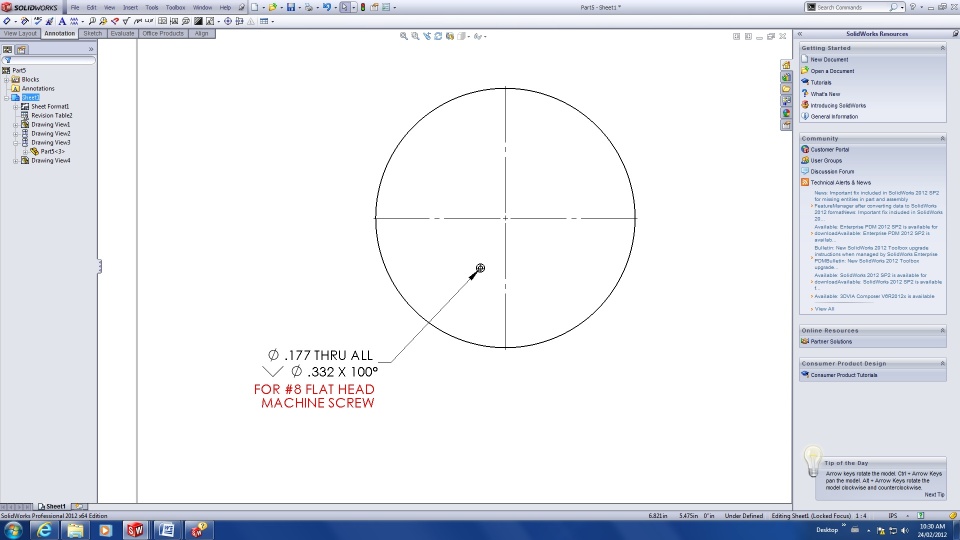This screenshot has height=540, width=960.
Task: Open Internet Explorer from the taskbar
Action: click(44, 530)
